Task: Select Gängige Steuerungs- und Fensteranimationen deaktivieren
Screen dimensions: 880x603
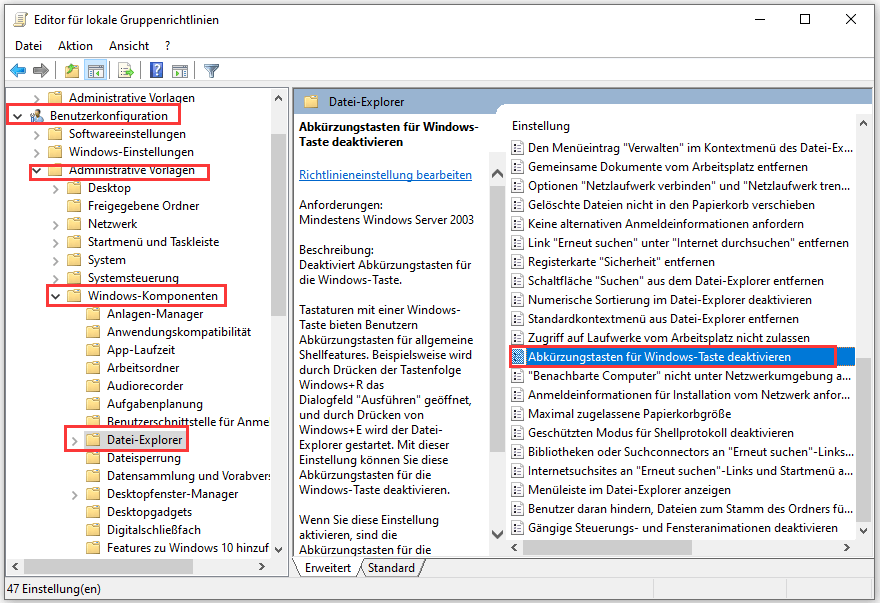Action: [681, 528]
